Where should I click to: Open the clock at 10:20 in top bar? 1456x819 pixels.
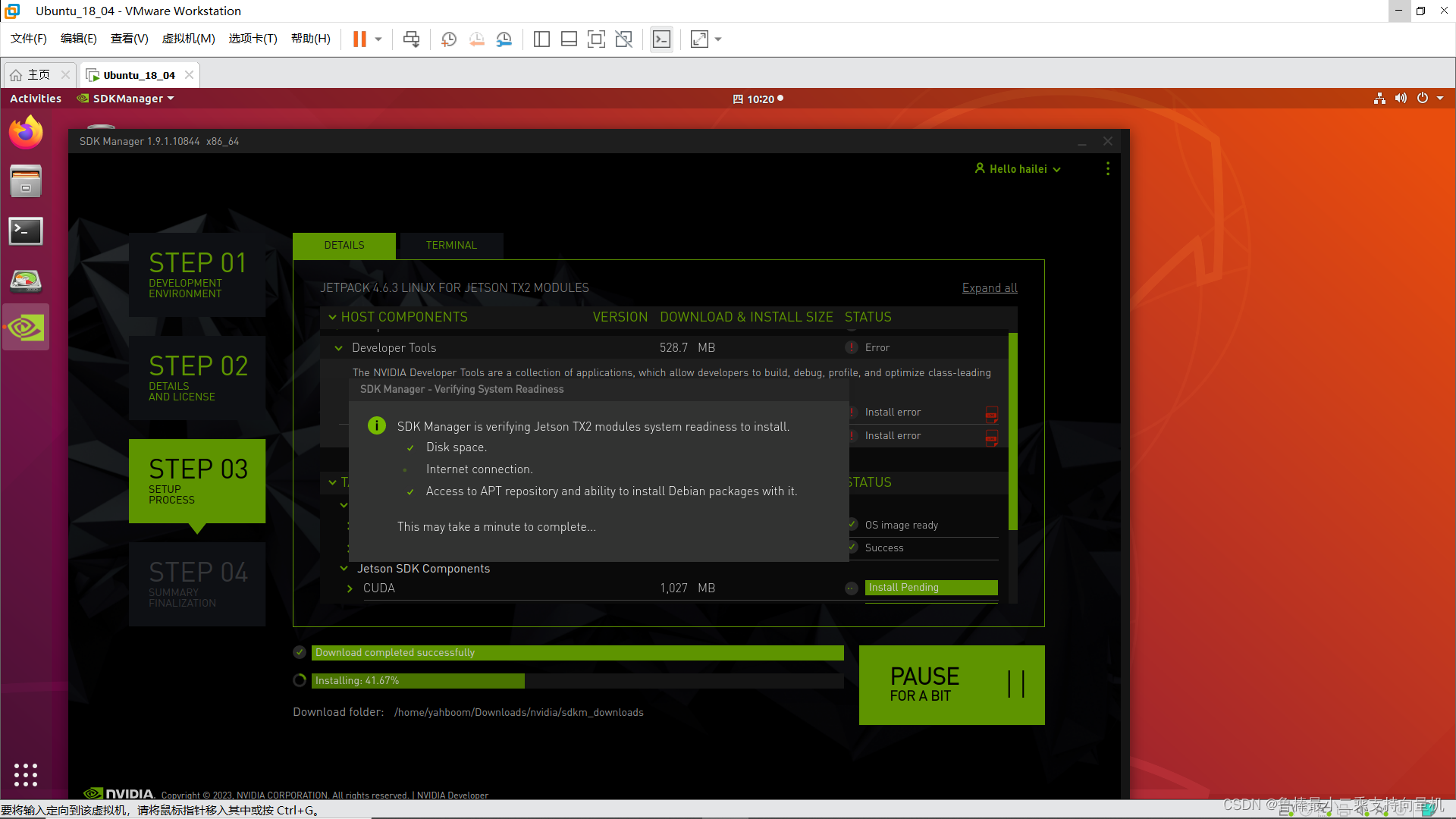pyautogui.click(x=758, y=99)
